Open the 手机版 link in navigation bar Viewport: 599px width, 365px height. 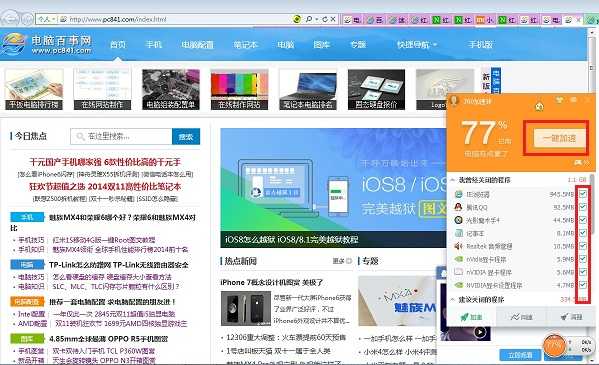(x=481, y=45)
